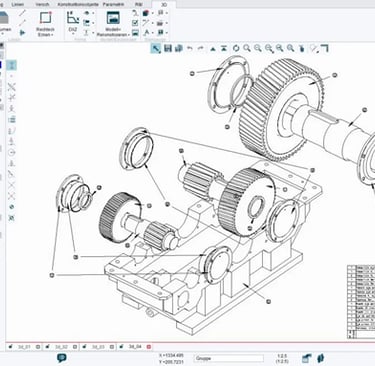Click the 1:2.5 scale indicator in status bar
The height and width of the screenshot is (366, 375).
(x=282, y=358)
